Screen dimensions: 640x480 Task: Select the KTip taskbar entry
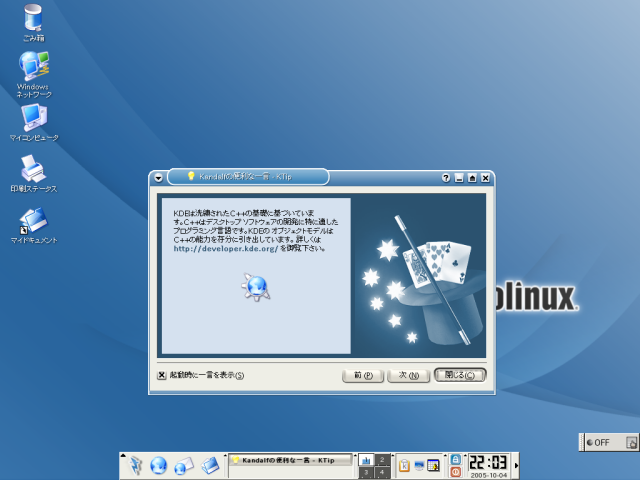coord(290,460)
